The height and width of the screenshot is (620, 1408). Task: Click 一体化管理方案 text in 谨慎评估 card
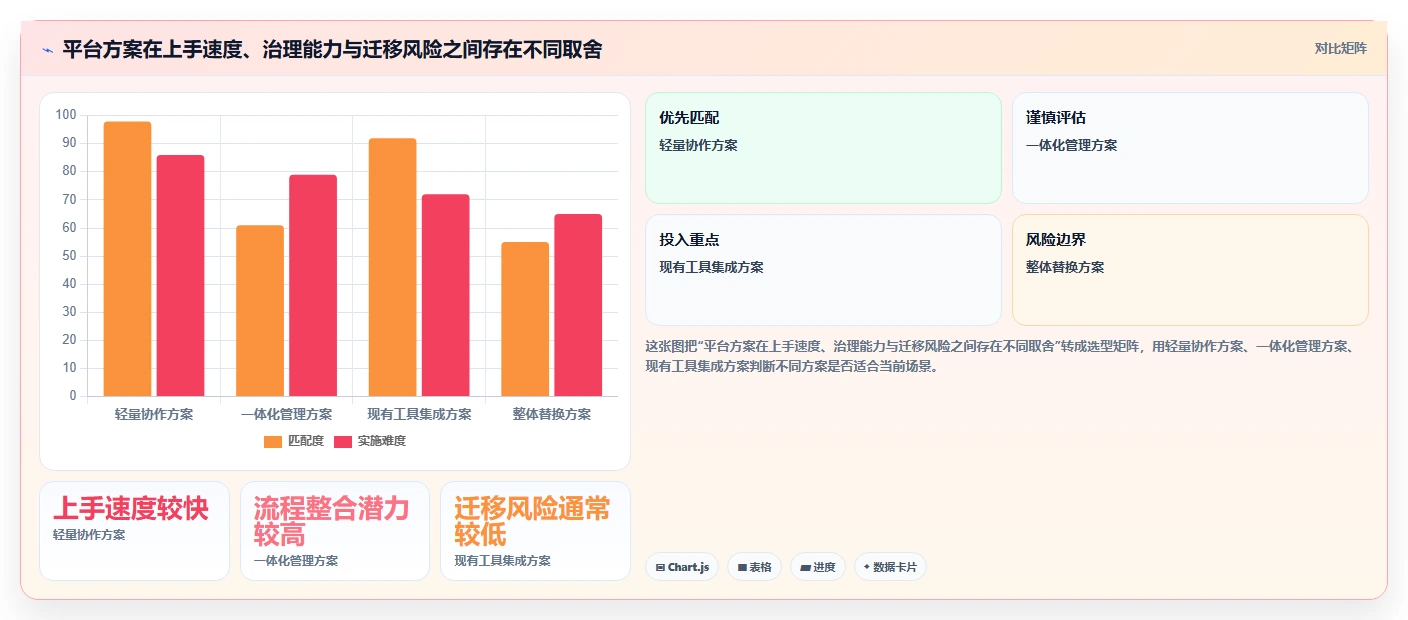(x=1072, y=145)
